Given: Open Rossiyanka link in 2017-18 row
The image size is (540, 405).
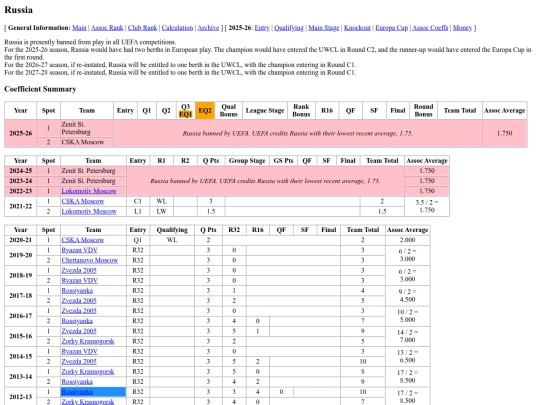Looking at the screenshot, I should tap(77, 291).
